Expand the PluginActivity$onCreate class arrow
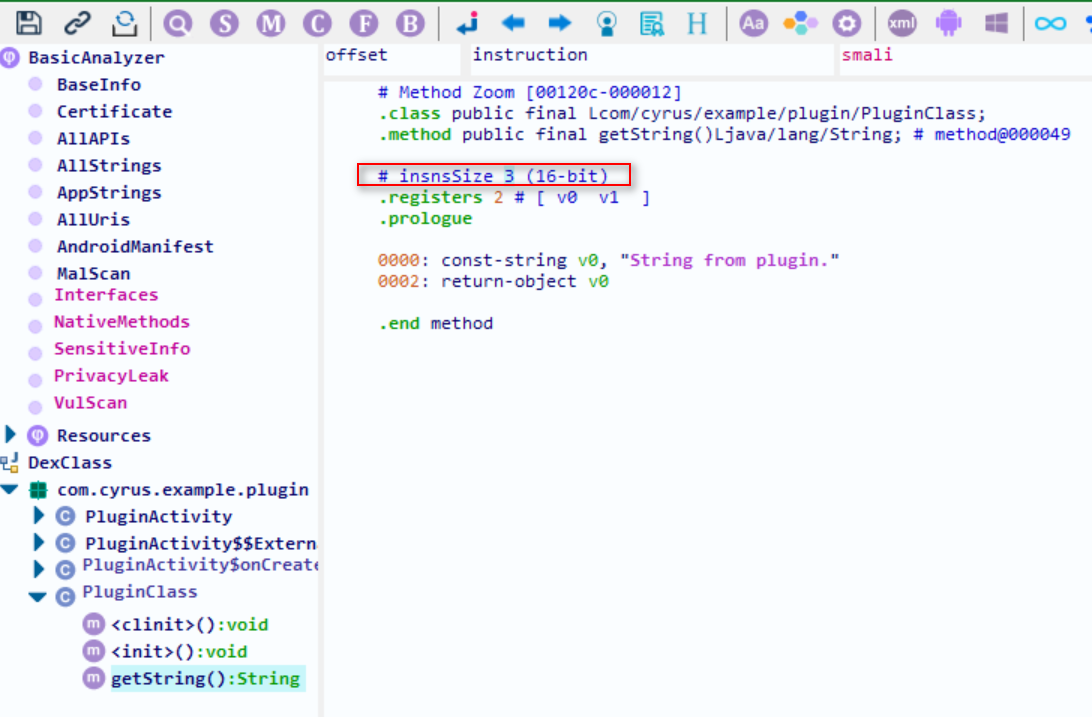The height and width of the screenshot is (717, 1092). pyautogui.click(x=39, y=569)
